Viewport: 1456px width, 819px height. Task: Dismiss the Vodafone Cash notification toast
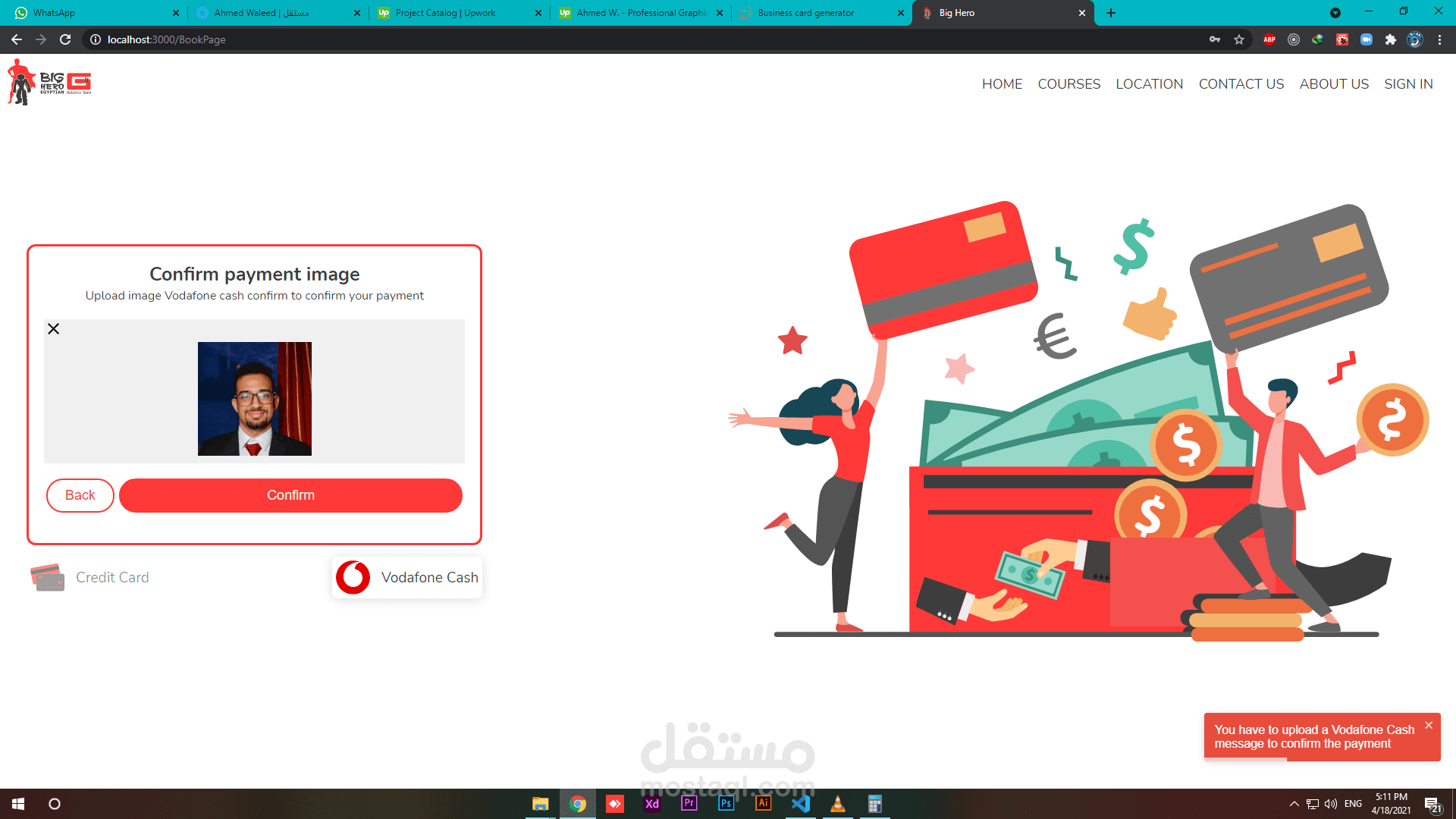coord(1429,726)
